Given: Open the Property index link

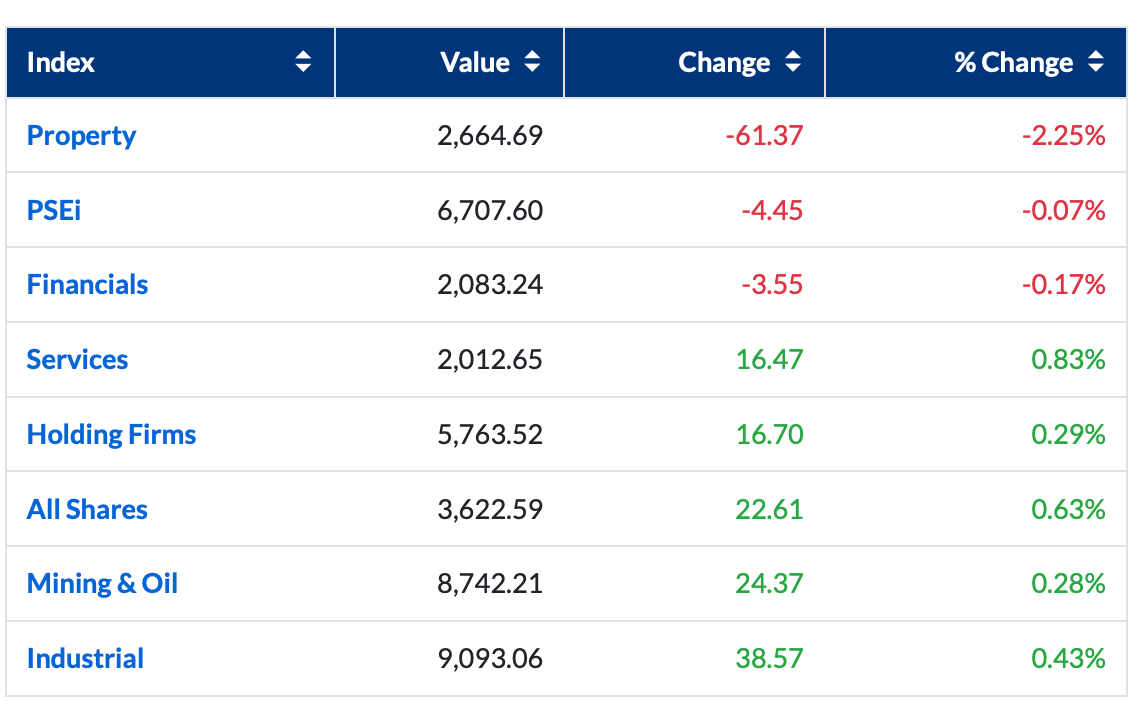Looking at the screenshot, I should point(81,136).
